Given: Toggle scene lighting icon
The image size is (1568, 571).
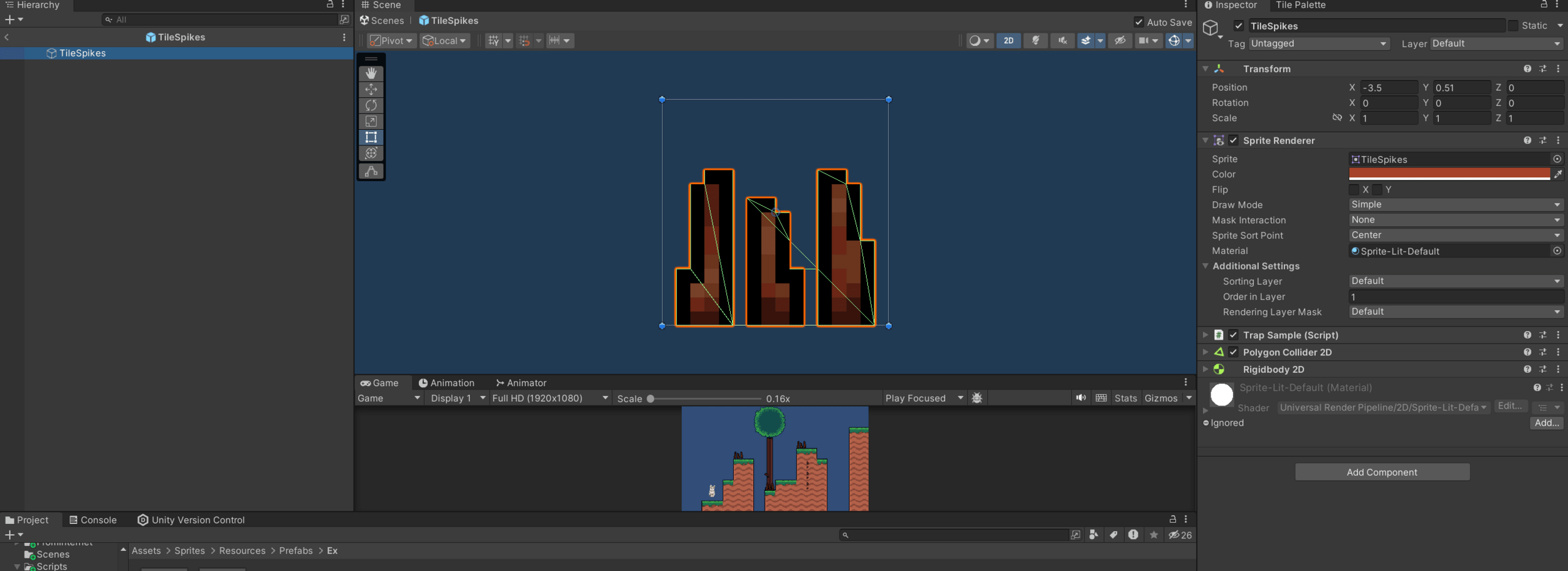Looking at the screenshot, I should pyautogui.click(x=1036, y=41).
